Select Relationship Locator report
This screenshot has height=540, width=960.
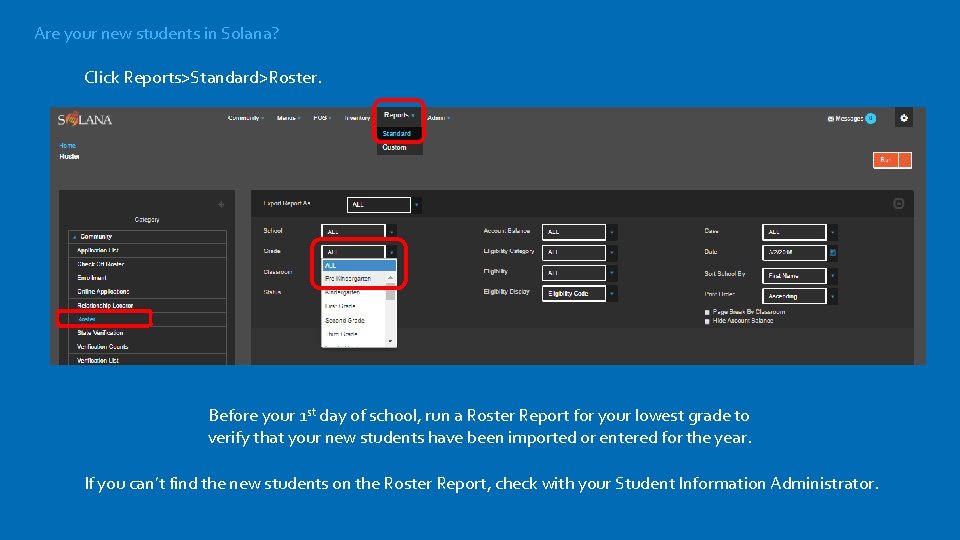147,306
